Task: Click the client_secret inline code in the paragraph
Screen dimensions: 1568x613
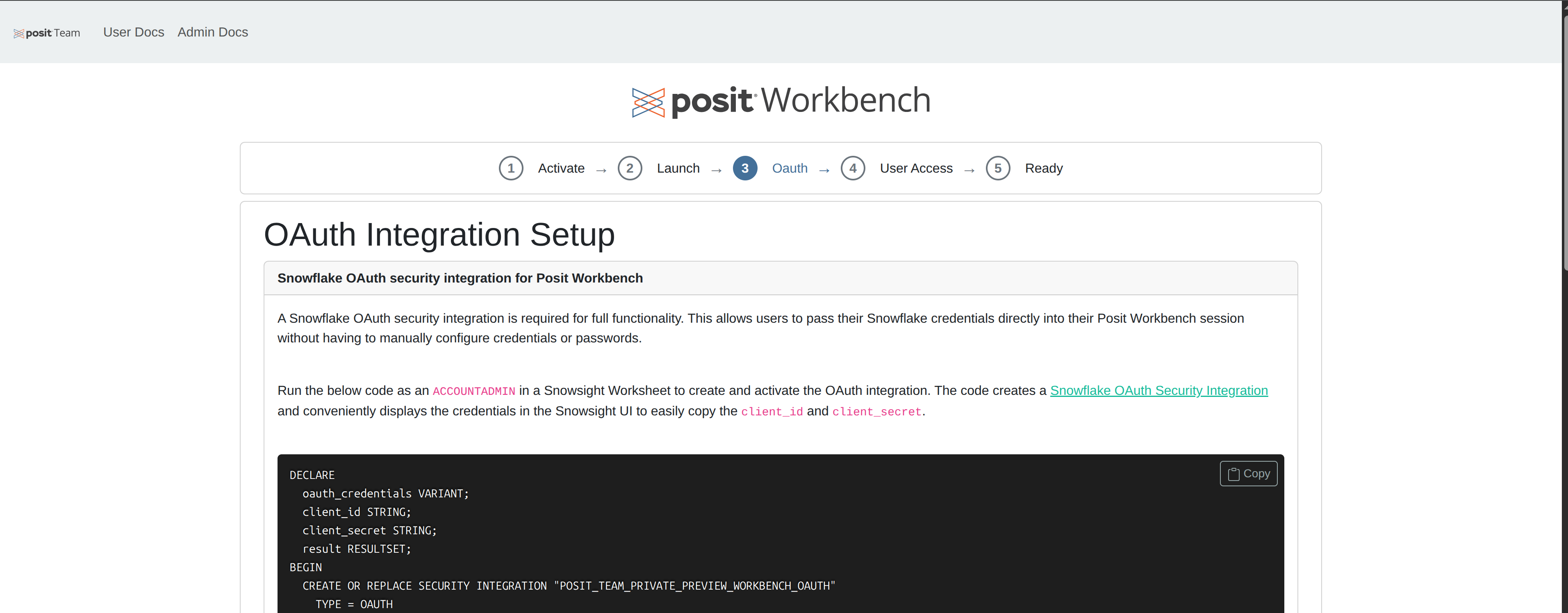Action: tap(876, 412)
